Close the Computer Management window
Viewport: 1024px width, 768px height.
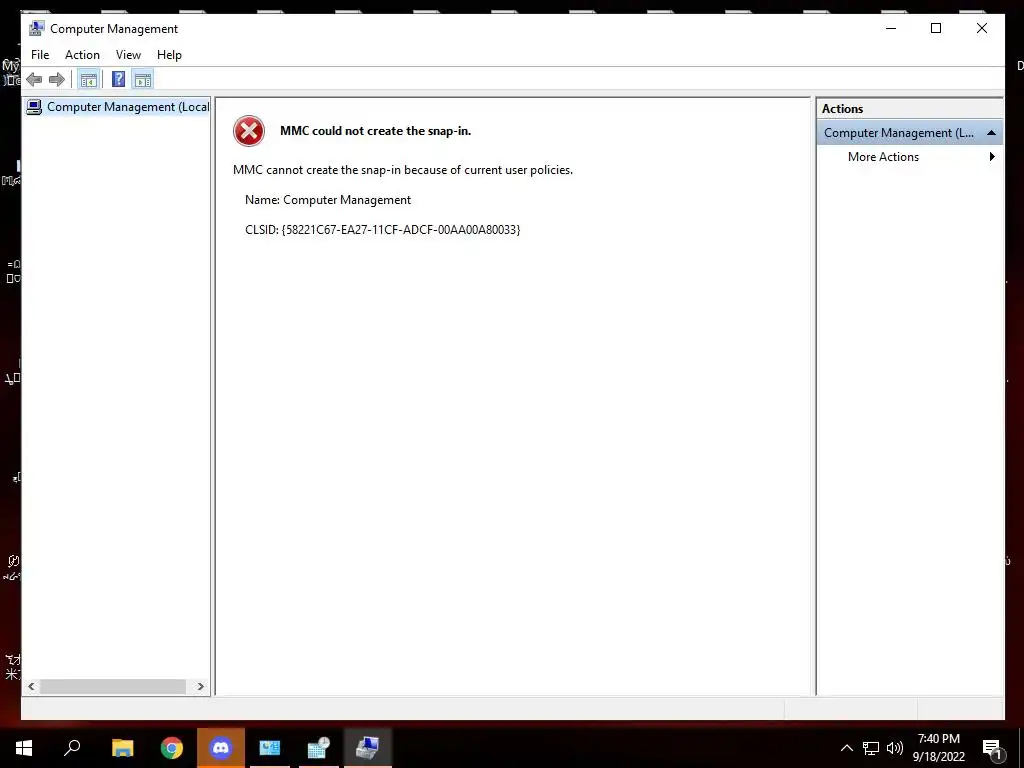click(982, 28)
